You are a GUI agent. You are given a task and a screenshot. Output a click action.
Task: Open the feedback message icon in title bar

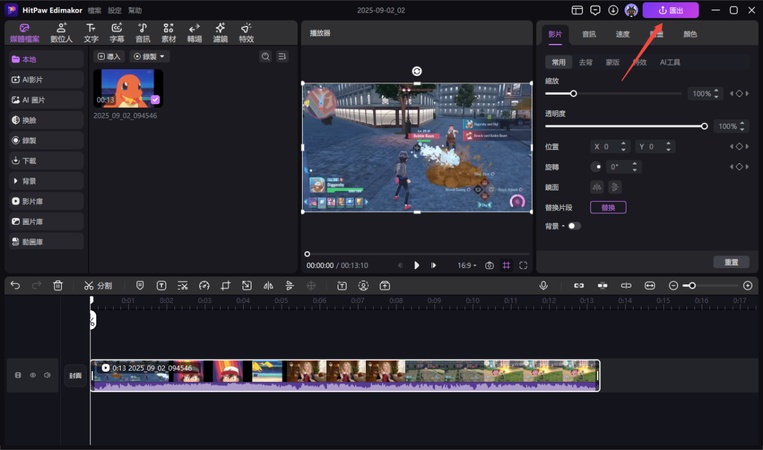(x=595, y=10)
